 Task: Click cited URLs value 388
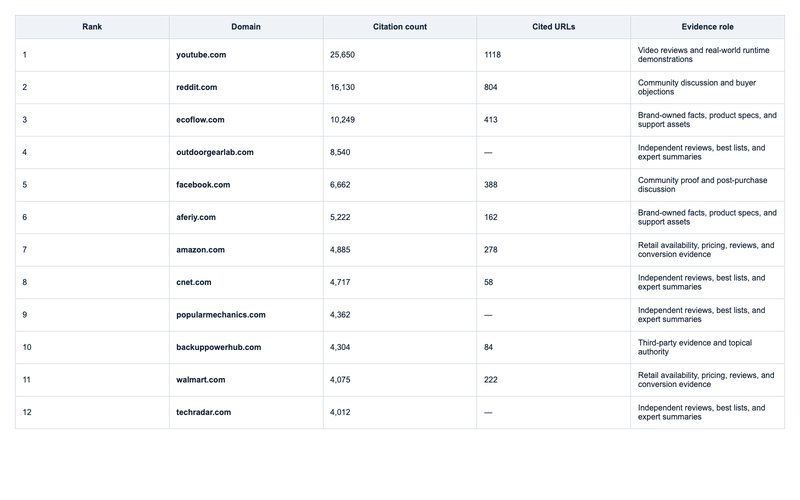coord(491,185)
